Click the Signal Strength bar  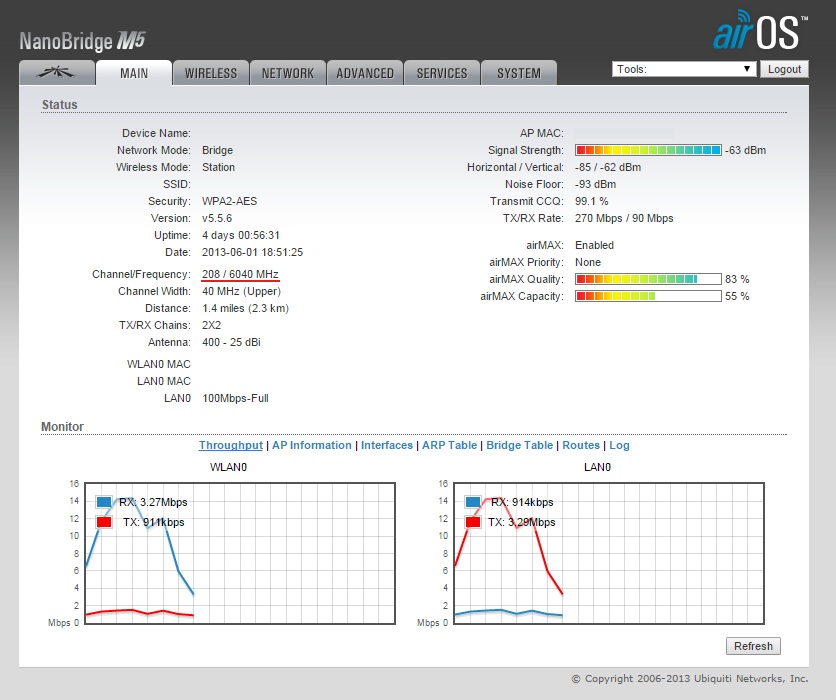[x=648, y=150]
